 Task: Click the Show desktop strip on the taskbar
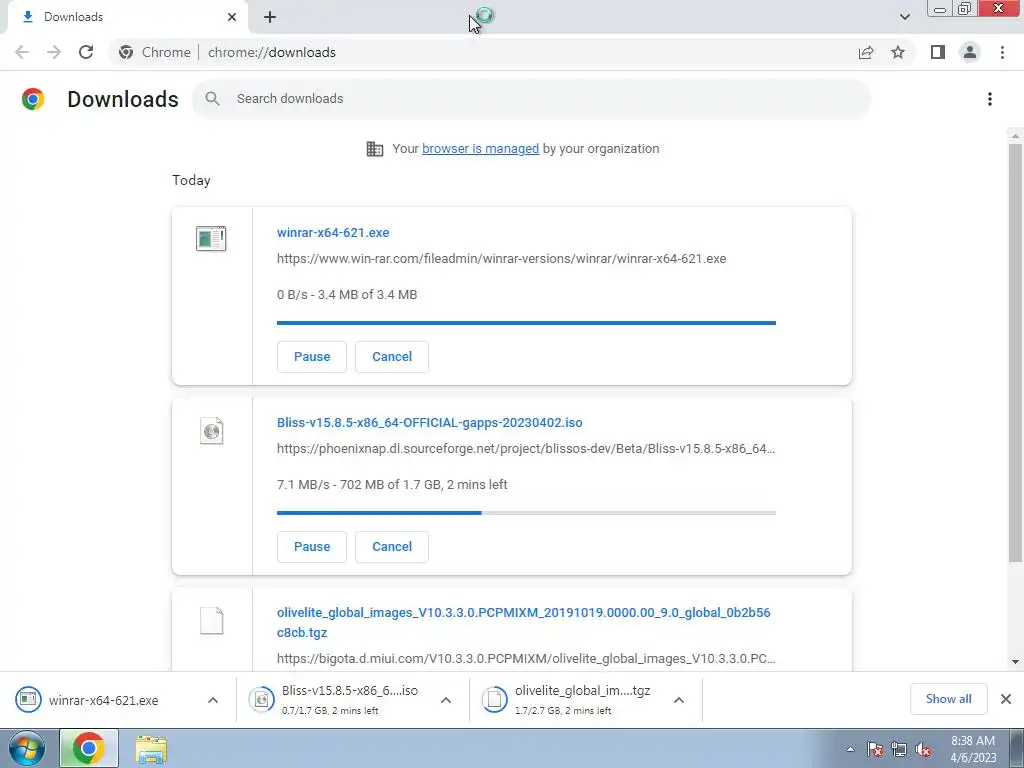[1017, 748]
